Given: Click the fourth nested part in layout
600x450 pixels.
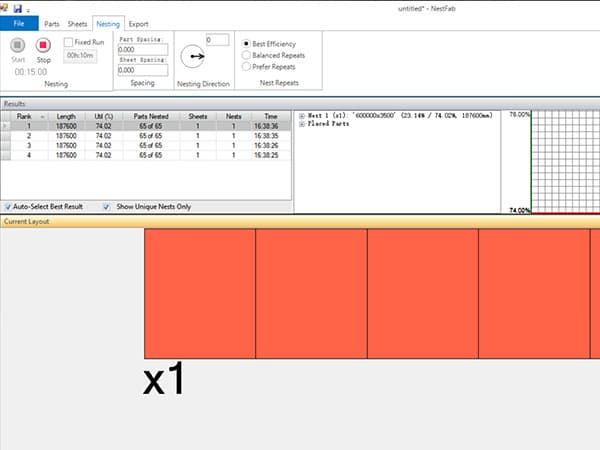Looking at the screenshot, I should coord(534,293).
